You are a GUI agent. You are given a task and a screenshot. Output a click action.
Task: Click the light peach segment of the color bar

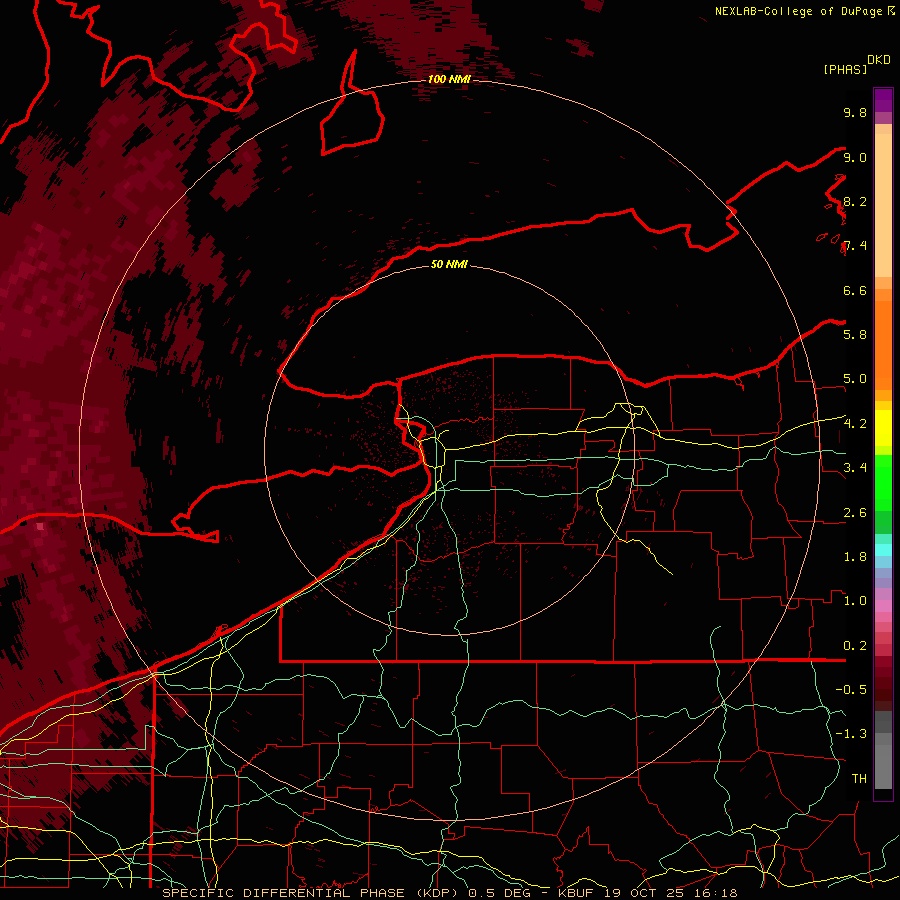pos(883,207)
